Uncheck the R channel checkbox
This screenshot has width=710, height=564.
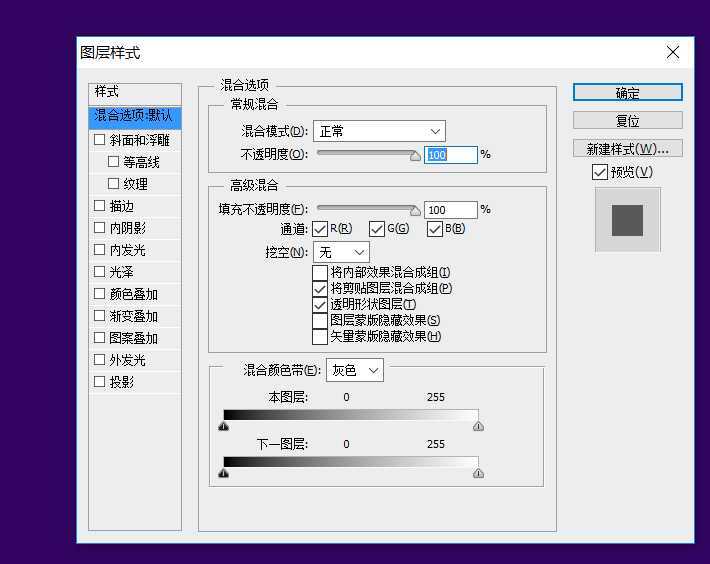pyautogui.click(x=320, y=229)
